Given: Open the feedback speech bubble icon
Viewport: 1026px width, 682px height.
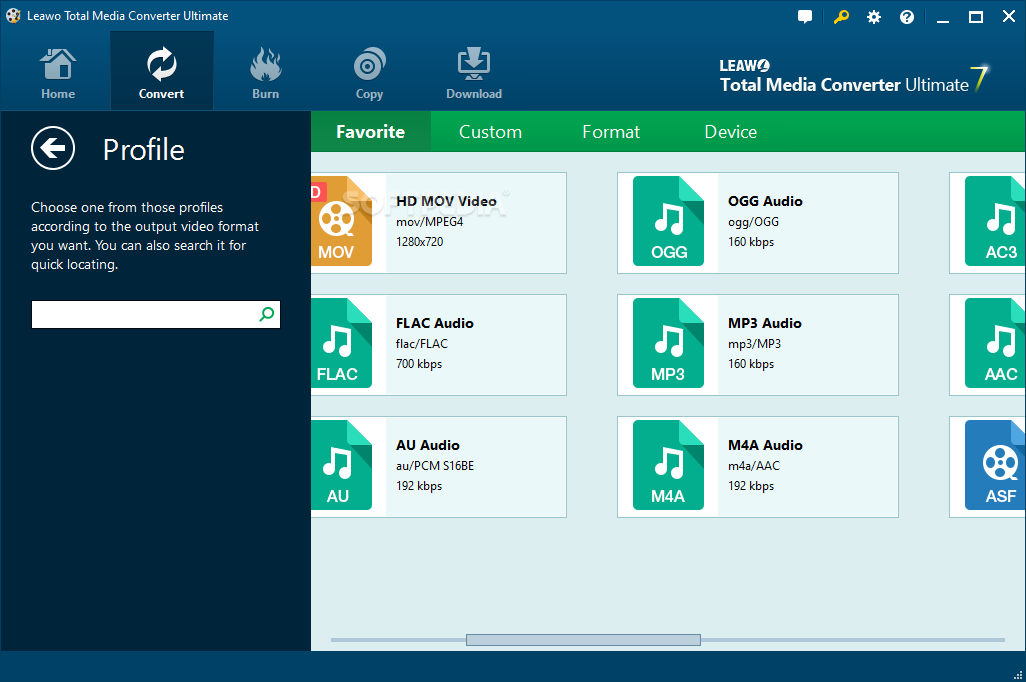Looking at the screenshot, I should pyautogui.click(x=805, y=17).
